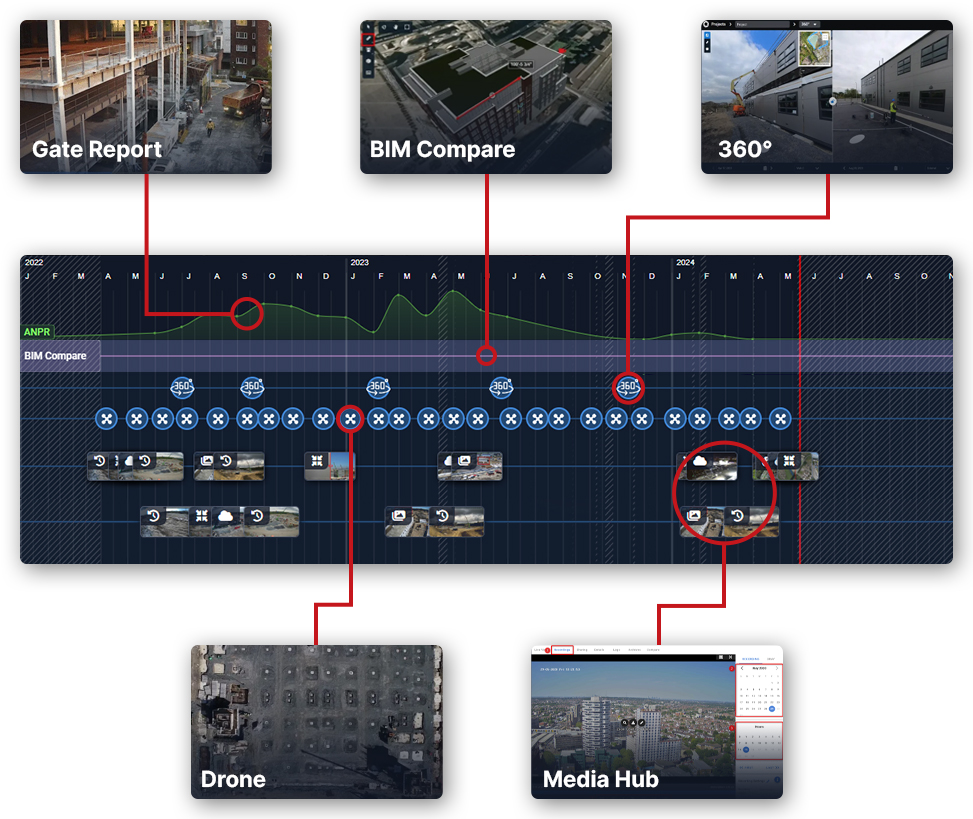Click the download icon on the Media Hub video
This screenshot has height=819, width=973.
coord(633,723)
